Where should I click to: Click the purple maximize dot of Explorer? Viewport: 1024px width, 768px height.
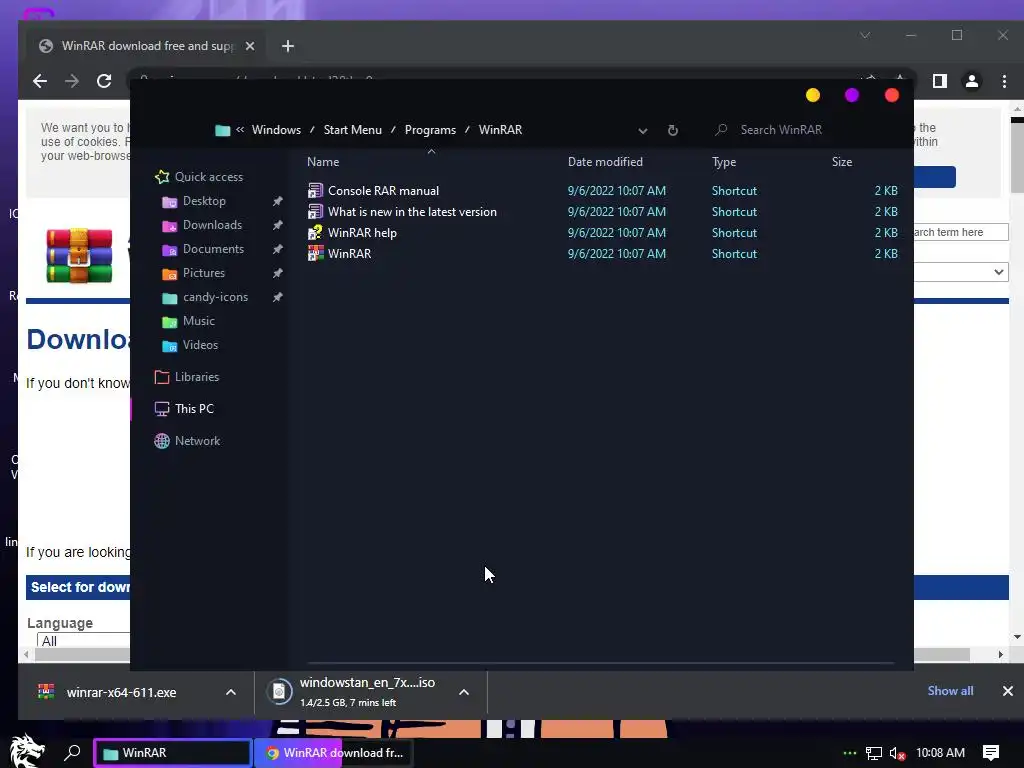[x=852, y=95]
